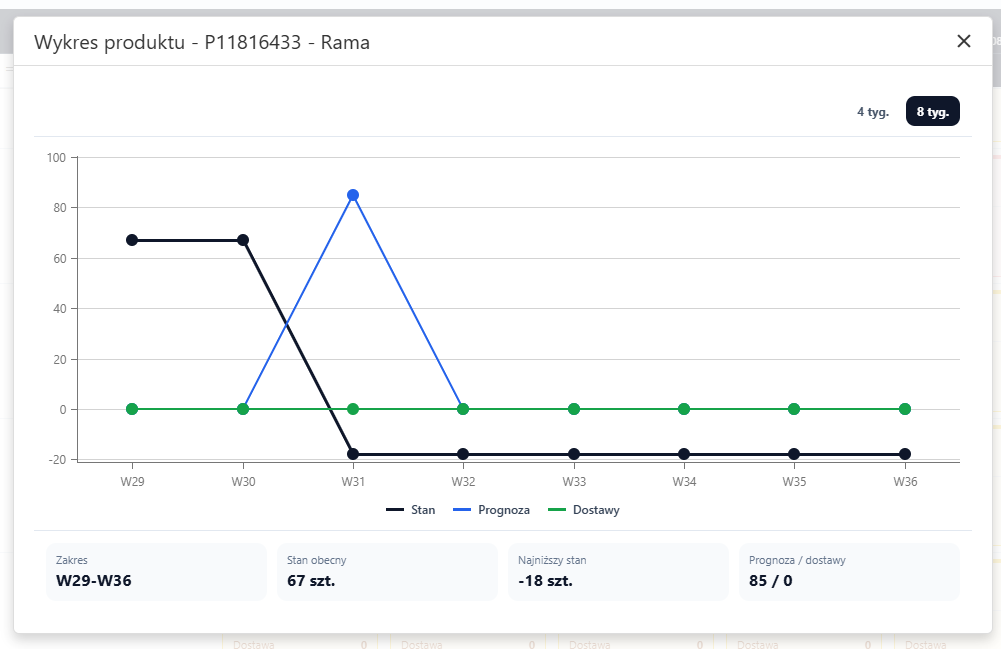Click the Dostawy green point at W33
Viewport: 1001px width, 649px height.
(x=574, y=409)
